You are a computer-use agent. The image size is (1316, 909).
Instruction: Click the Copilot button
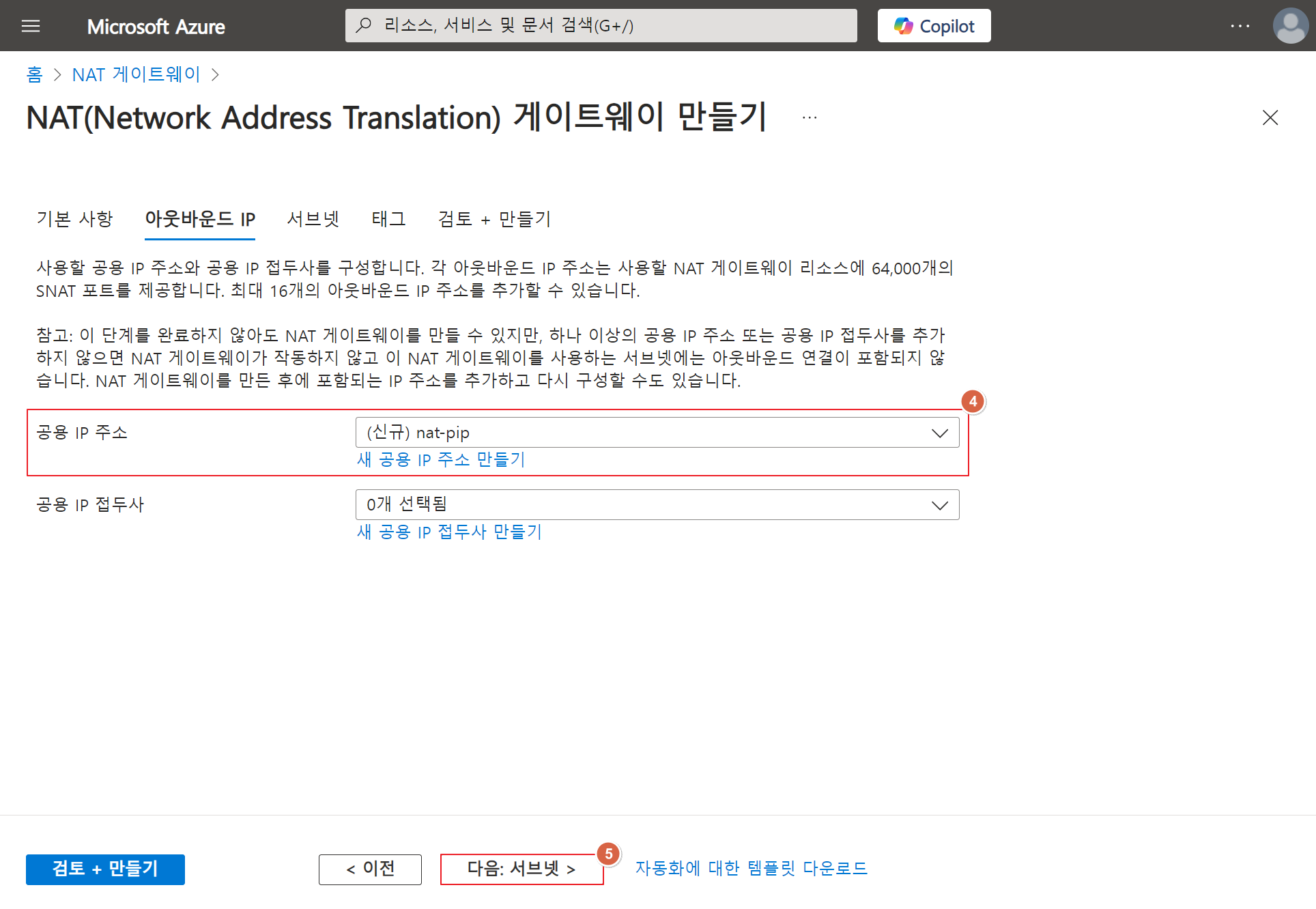[x=934, y=26]
